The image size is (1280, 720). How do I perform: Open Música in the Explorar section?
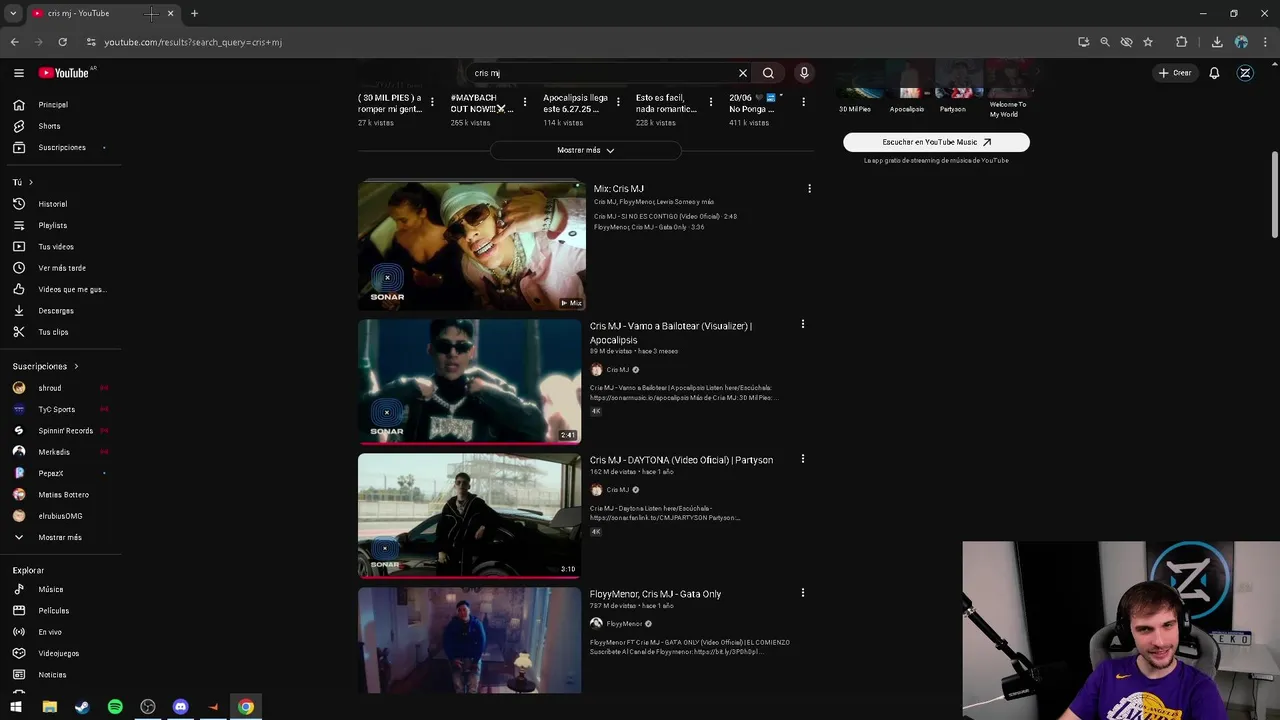50,590
